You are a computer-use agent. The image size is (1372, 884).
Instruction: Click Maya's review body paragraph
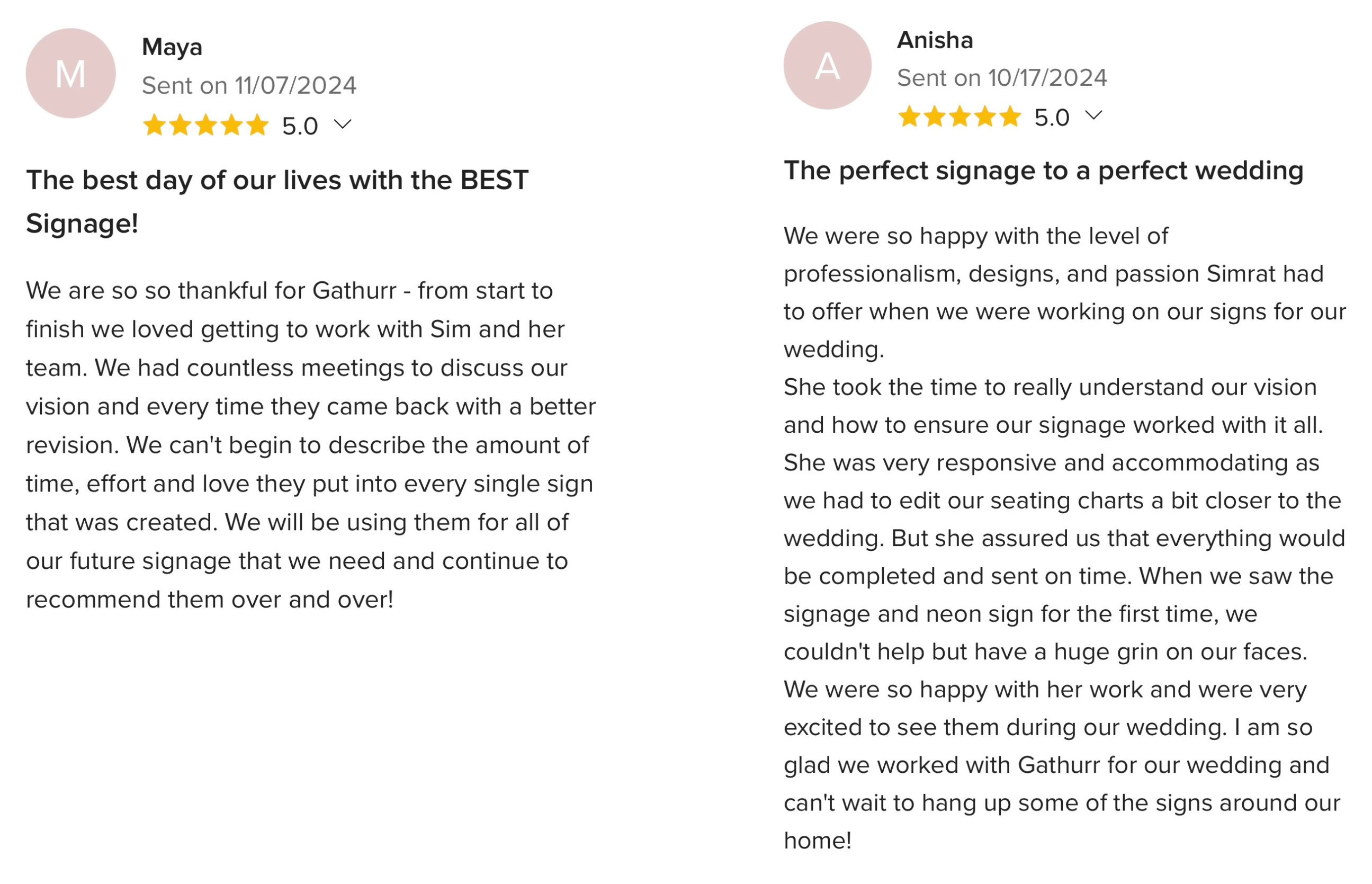[x=311, y=445]
